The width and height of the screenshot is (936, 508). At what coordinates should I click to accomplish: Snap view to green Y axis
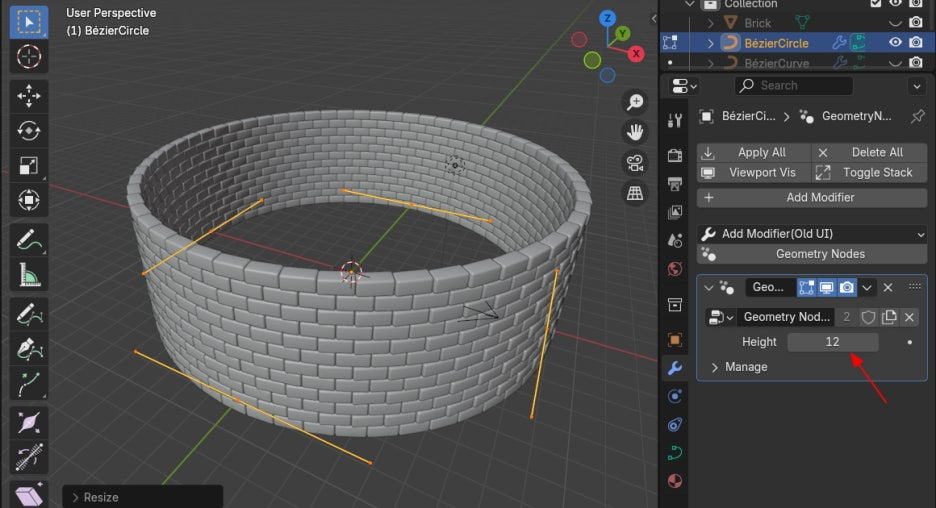click(623, 33)
